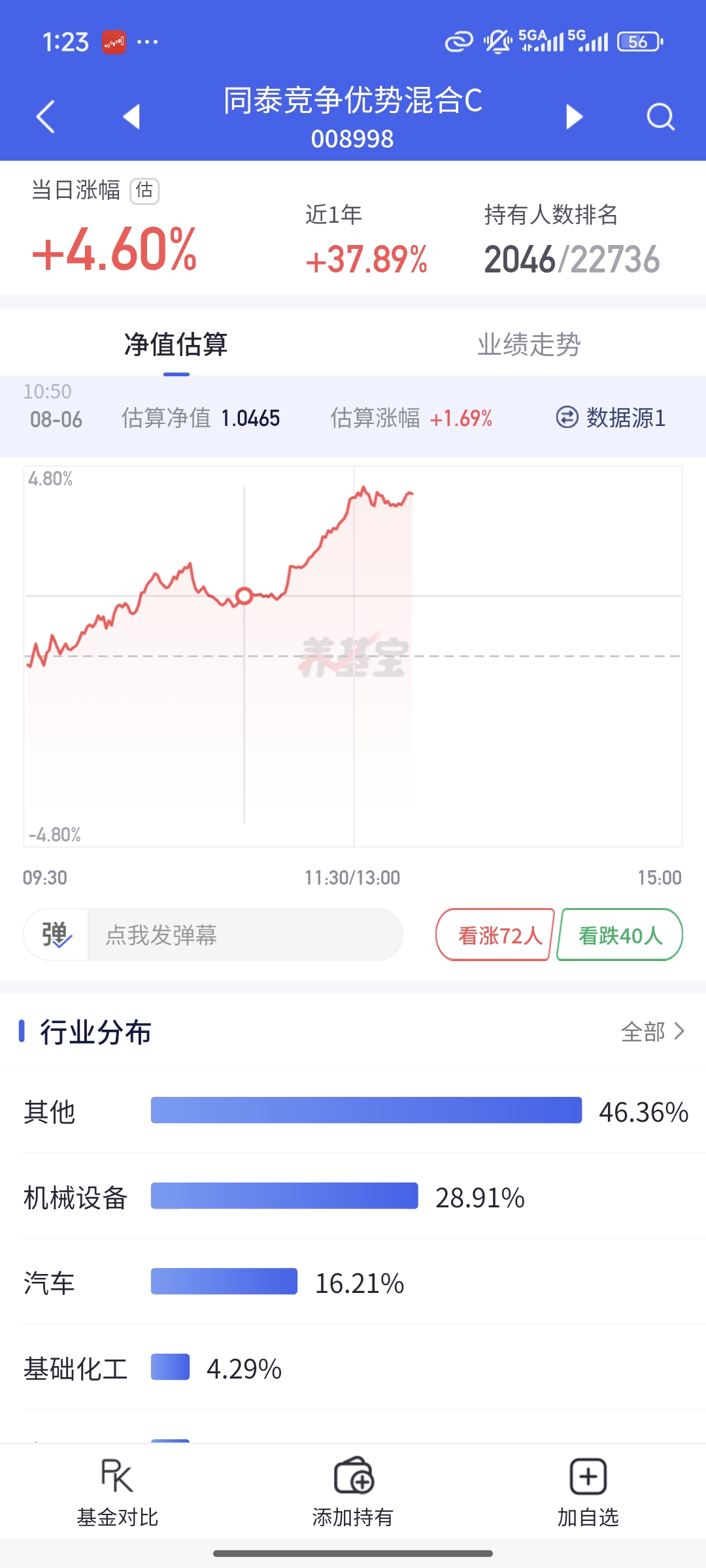Select the 净值估算 tab
706x1568 pixels.
coord(176,344)
